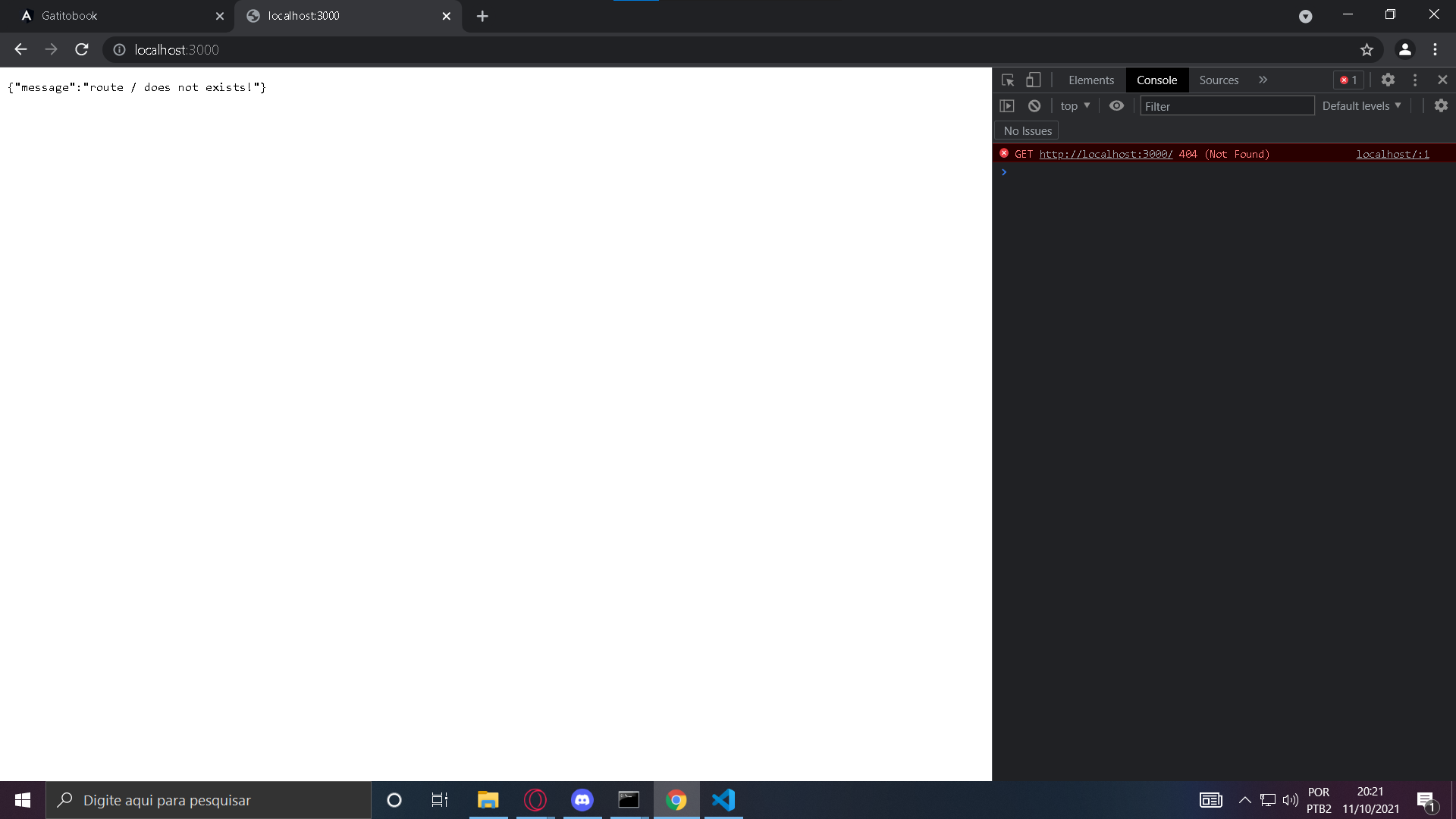Open the Chrome profile avatar

pos(1404,49)
